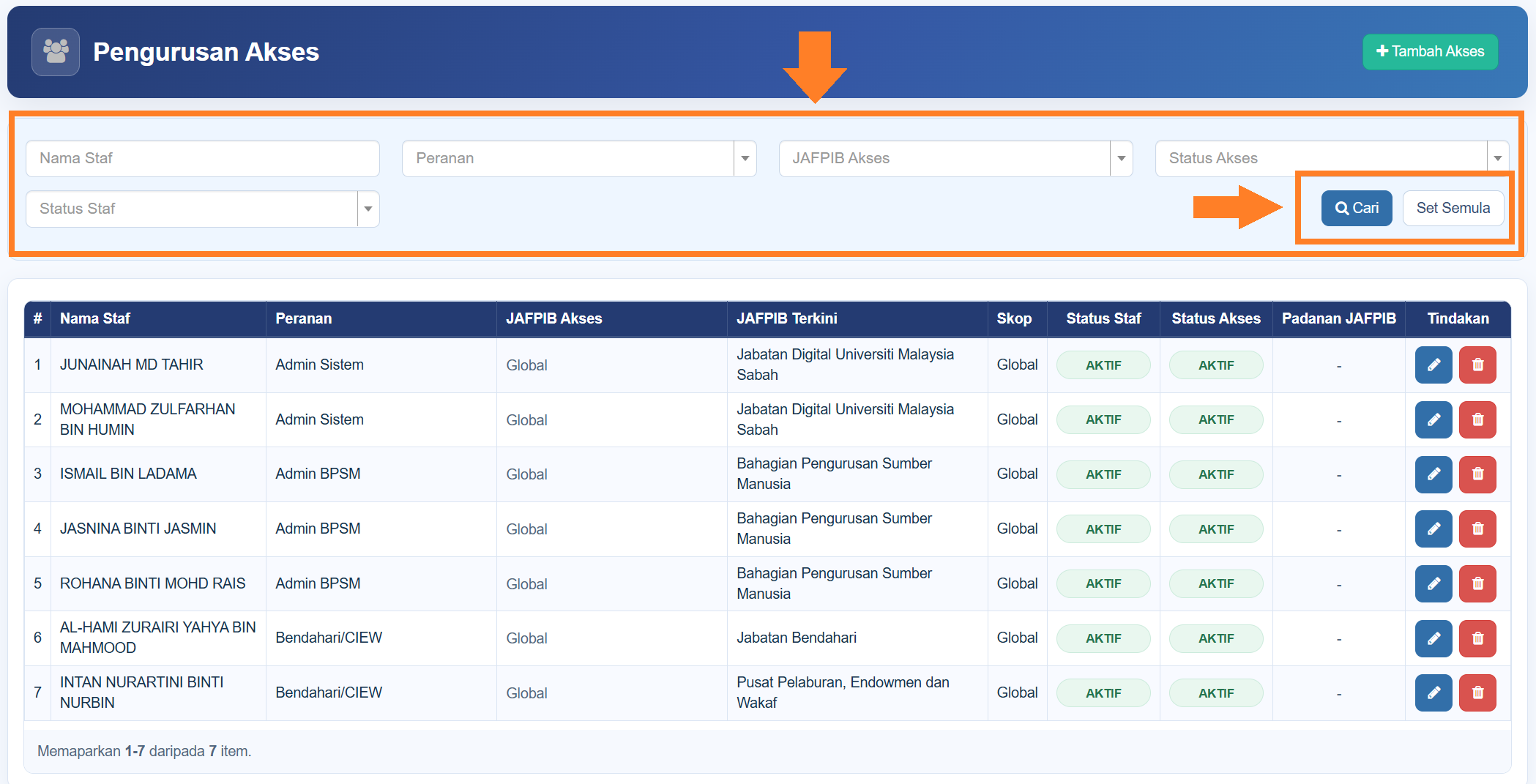The image size is (1536, 784).
Task: Click the Tambah Akses button
Action: click(1430, 52)
